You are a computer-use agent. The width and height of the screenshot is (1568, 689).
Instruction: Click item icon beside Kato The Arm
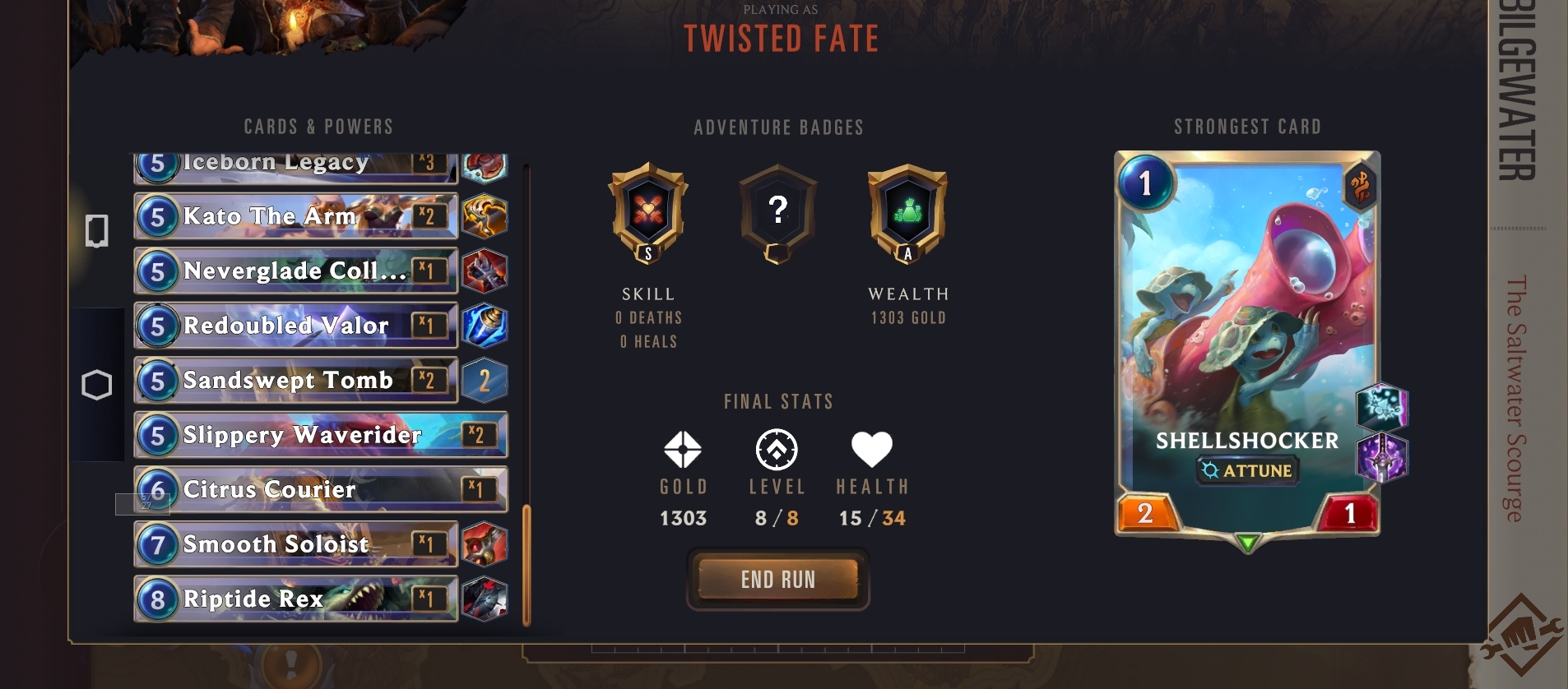tap(485, 216)
